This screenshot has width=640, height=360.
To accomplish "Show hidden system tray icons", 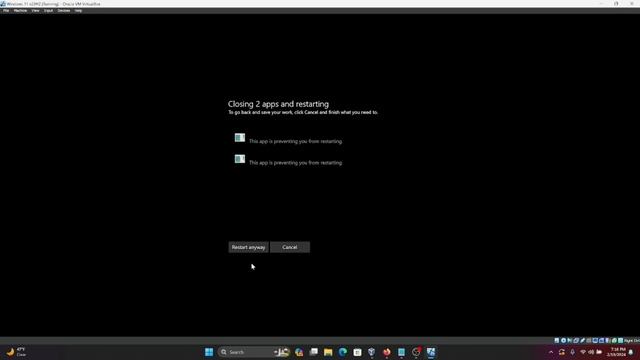I will [551, 352].
